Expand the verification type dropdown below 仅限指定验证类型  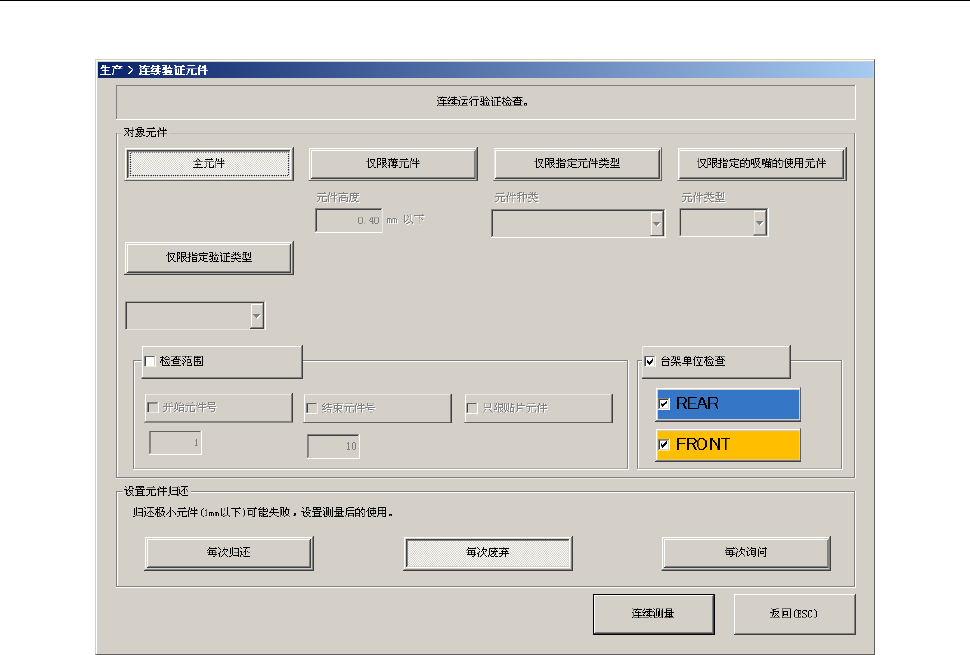(x=257, y=316)
